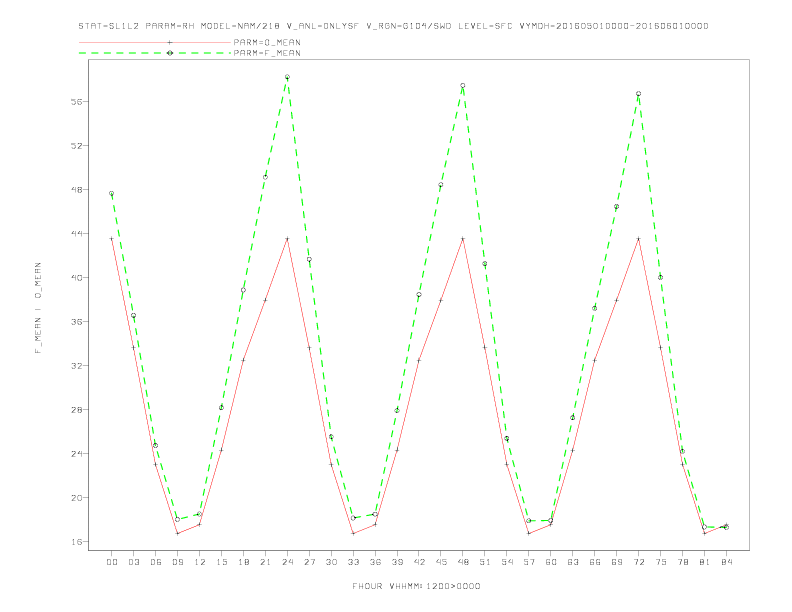The width and height of the screenshot is (792, 612).
Task: Click the F_MEAN circle marker at hour 24 peak
Action: 287,77
